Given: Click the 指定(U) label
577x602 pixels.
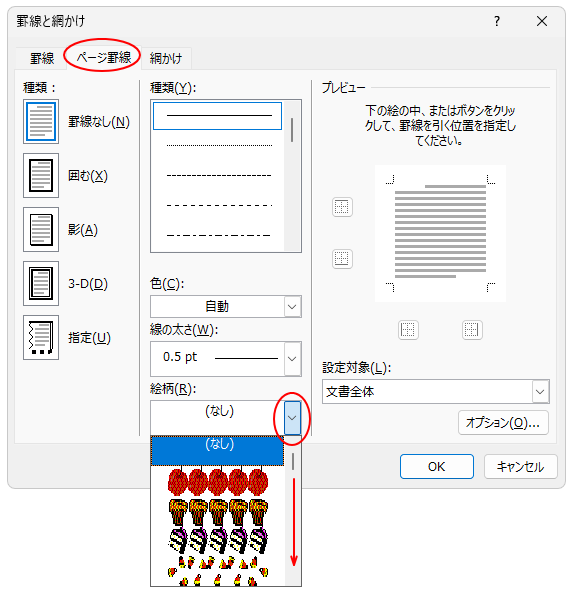Looking at the screenshot, I should [x=89, y=338].
